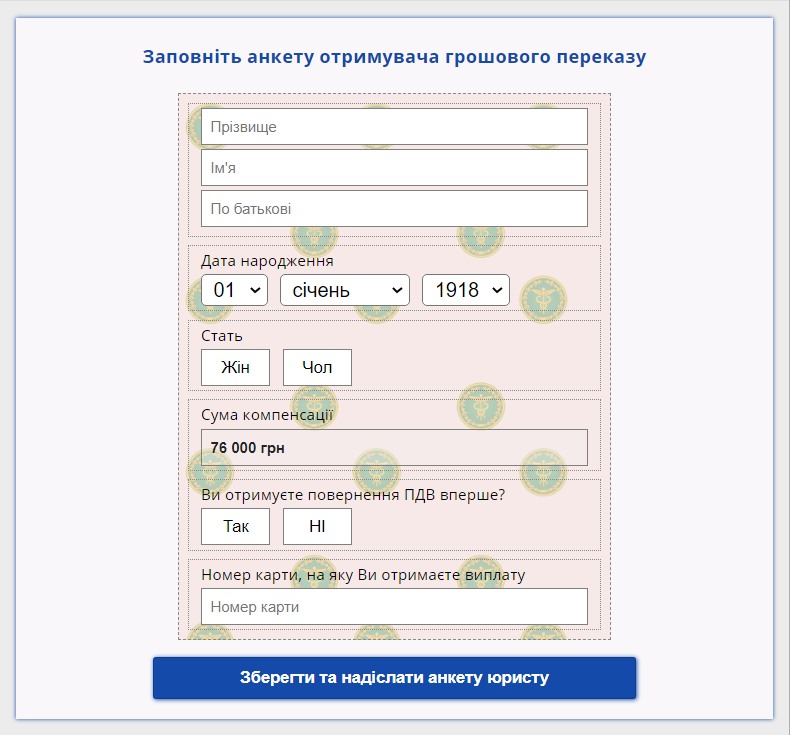This screenshot has height=735, width=790.
Task: Click the Прізвище surname input field
Action: click(x=394, y=126)
